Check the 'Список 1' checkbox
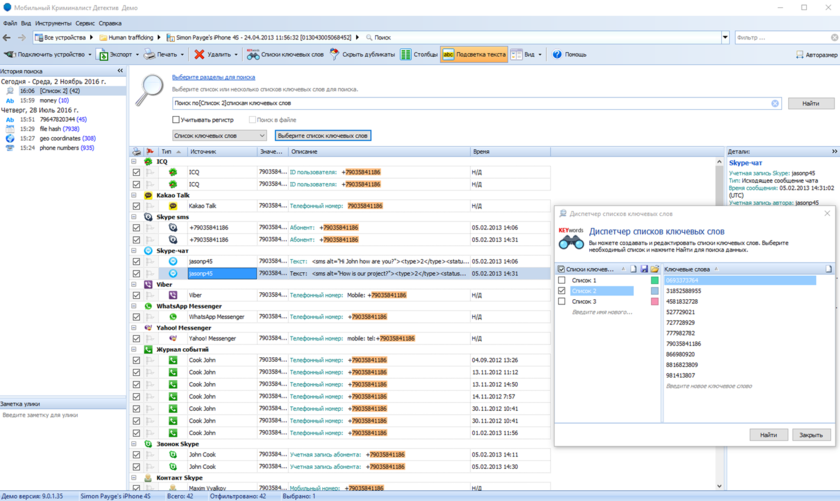 pyautogui.click(x=562, y=281)
